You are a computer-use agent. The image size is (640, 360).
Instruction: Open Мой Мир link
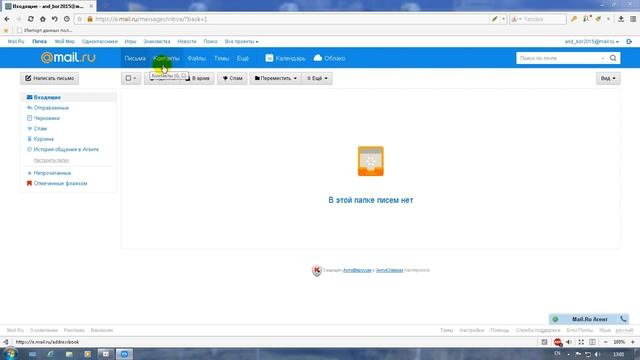point(64,42)
